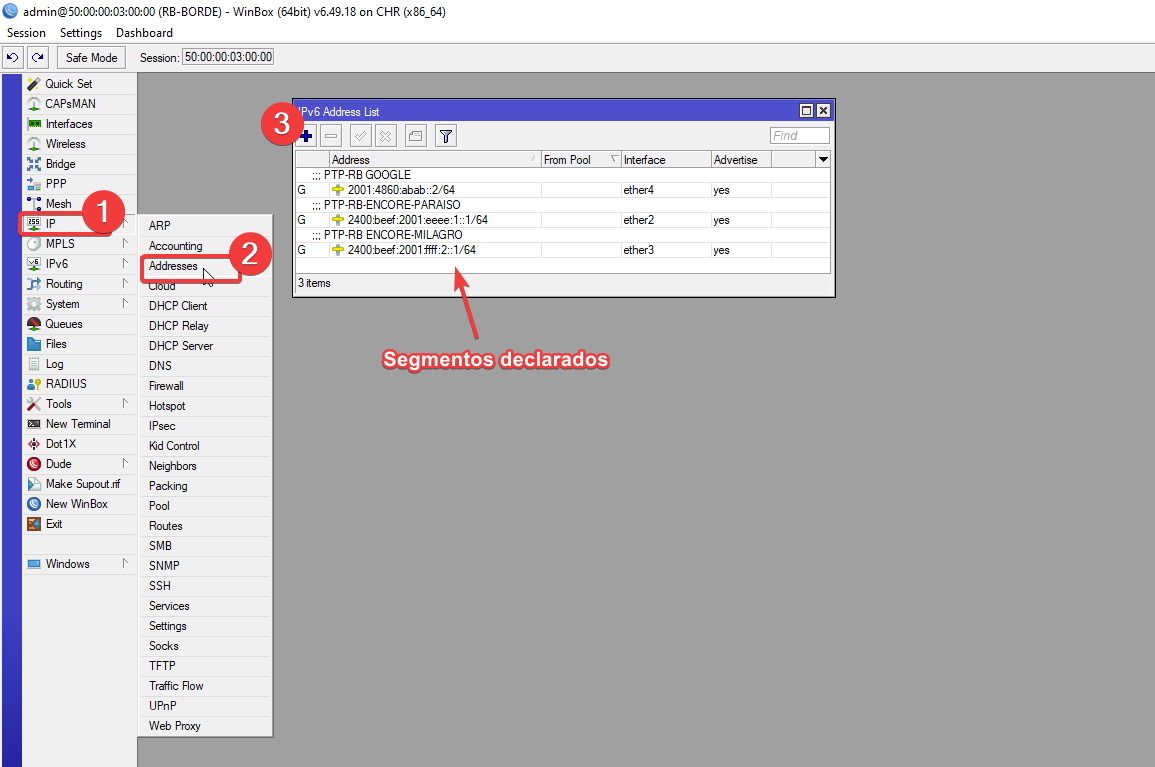The image size is (1155, 767).
Task: Add a comment to the selected address
Action: click(414, 135)
